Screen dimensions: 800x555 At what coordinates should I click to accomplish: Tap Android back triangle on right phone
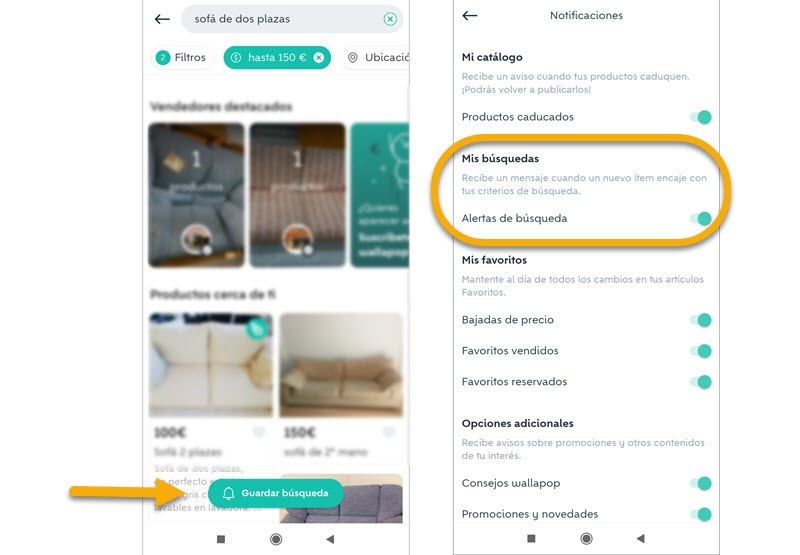point(641,539)
